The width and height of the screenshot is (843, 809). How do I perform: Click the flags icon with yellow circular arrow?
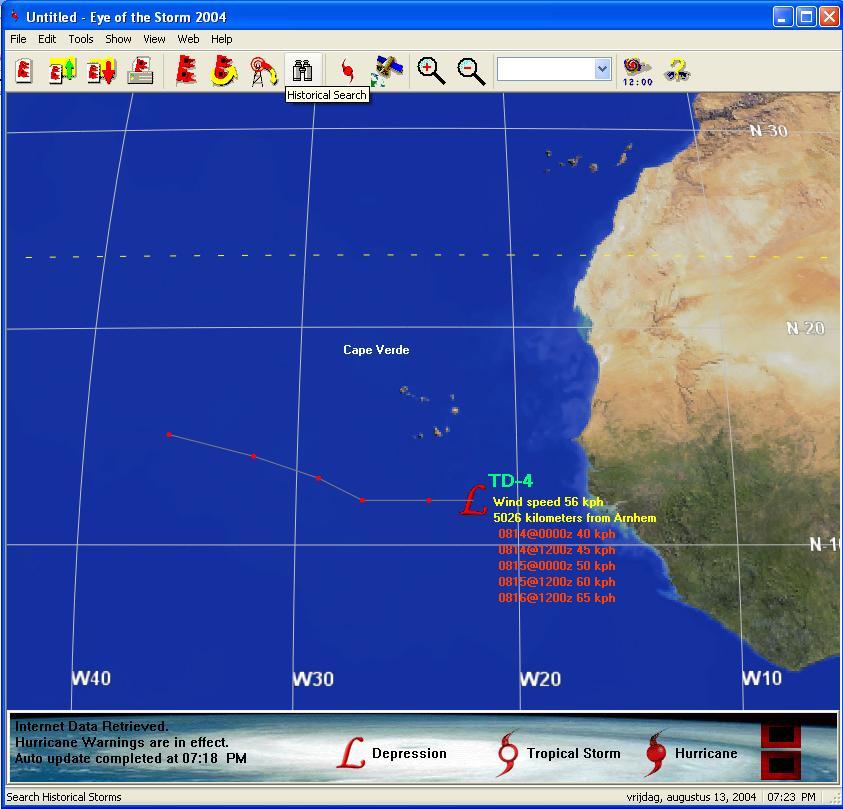(224, 70)
